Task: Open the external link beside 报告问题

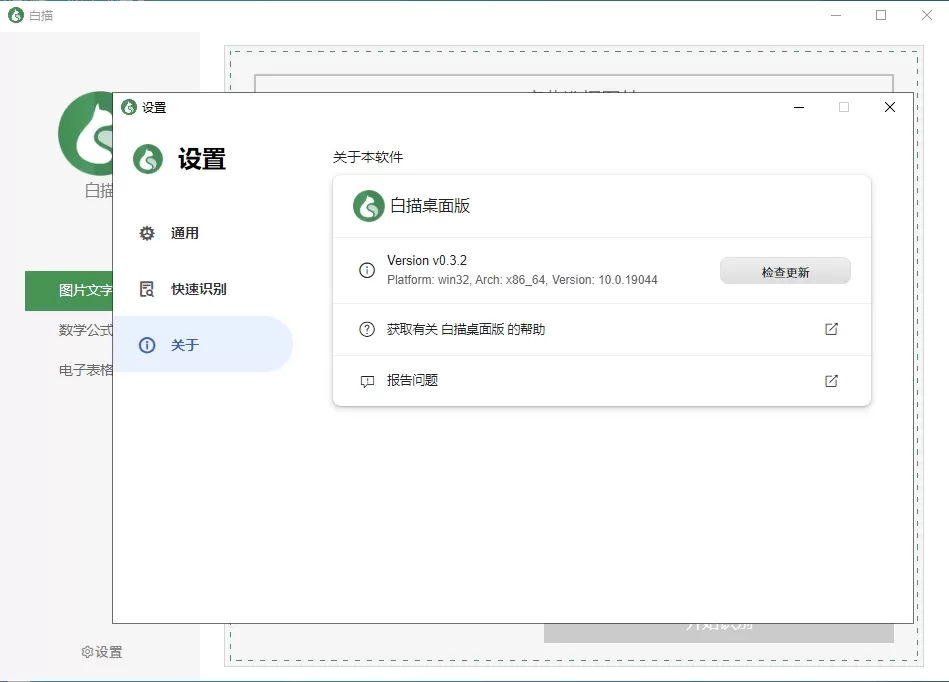Action: pyautogui.click(x=831, y=380)
